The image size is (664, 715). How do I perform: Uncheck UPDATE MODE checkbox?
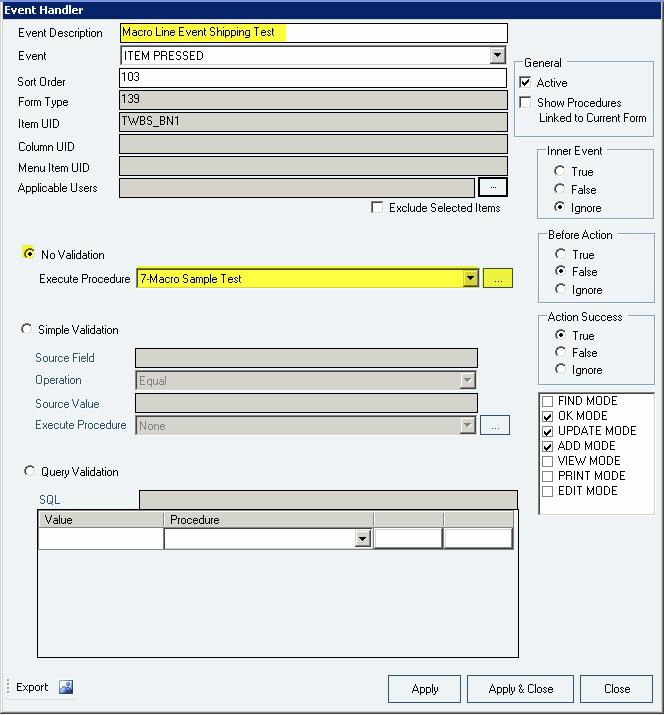tap(547, 431)
